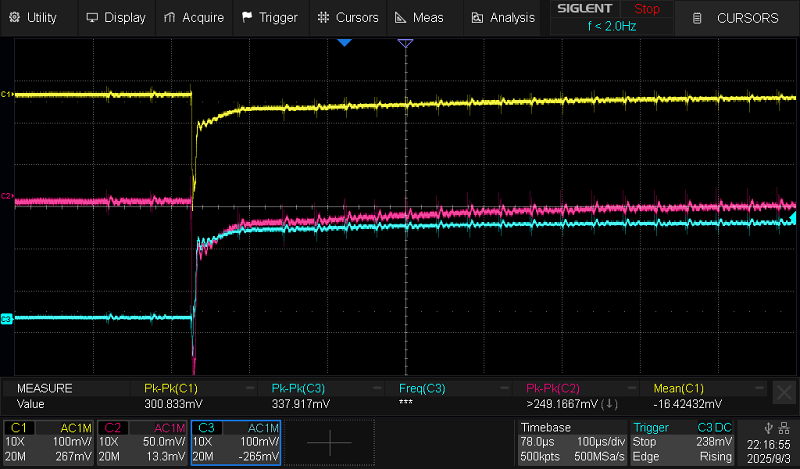The height and width of the screenshot is (469, 800).
Task: Click the cyan C3 ground level marker
Action: click(6, 318)
